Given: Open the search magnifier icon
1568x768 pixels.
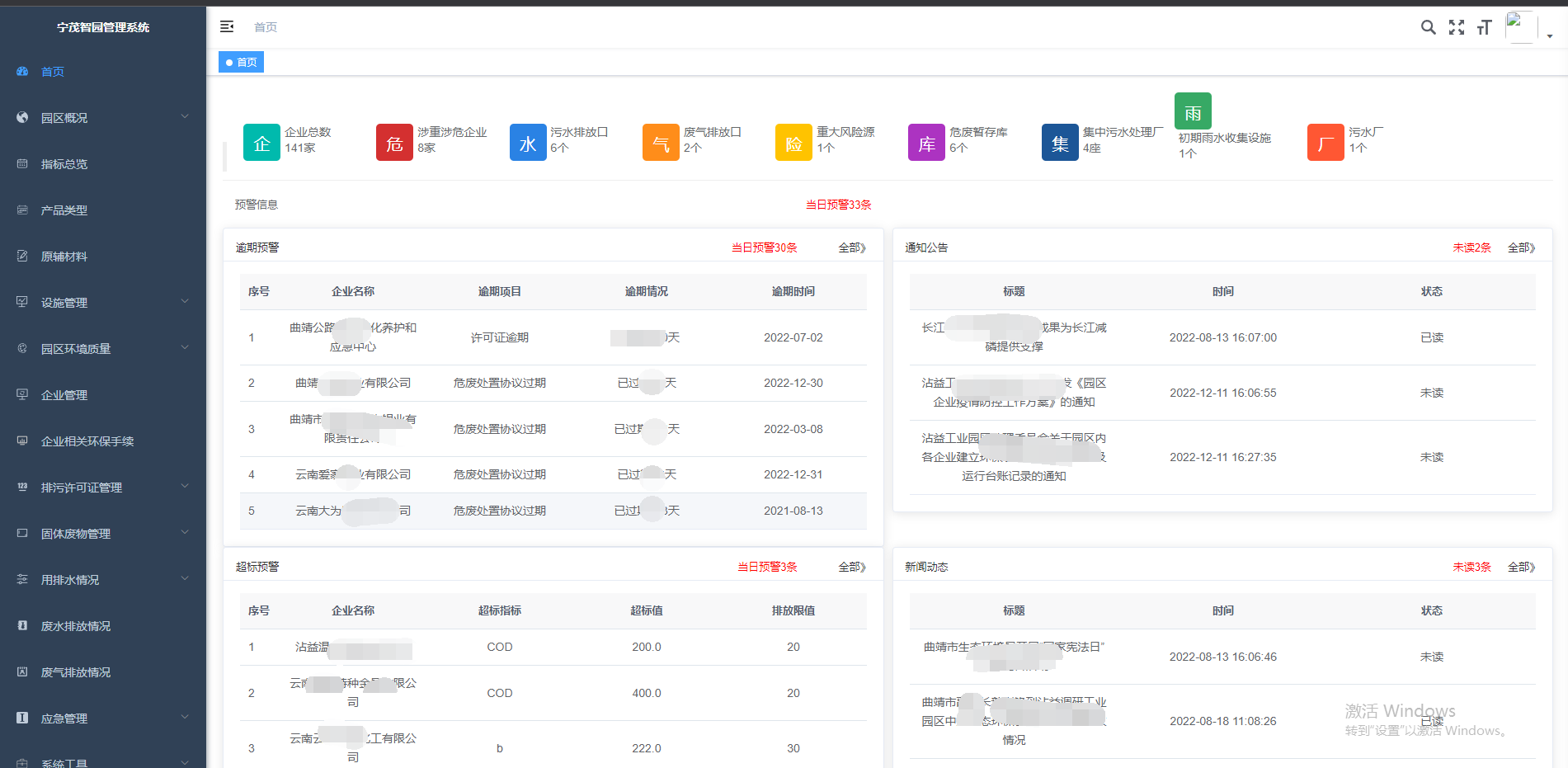Looking at the screenshot, I should click(1428, 27).
